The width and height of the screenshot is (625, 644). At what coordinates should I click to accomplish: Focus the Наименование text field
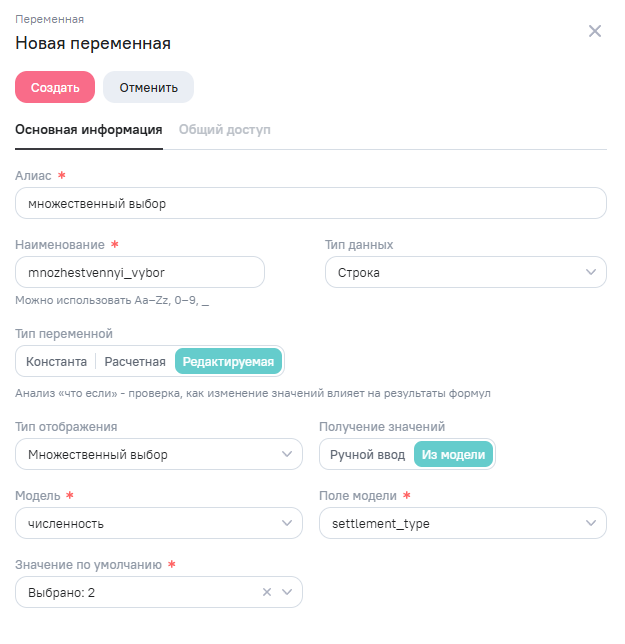click(x=140, y=272)
